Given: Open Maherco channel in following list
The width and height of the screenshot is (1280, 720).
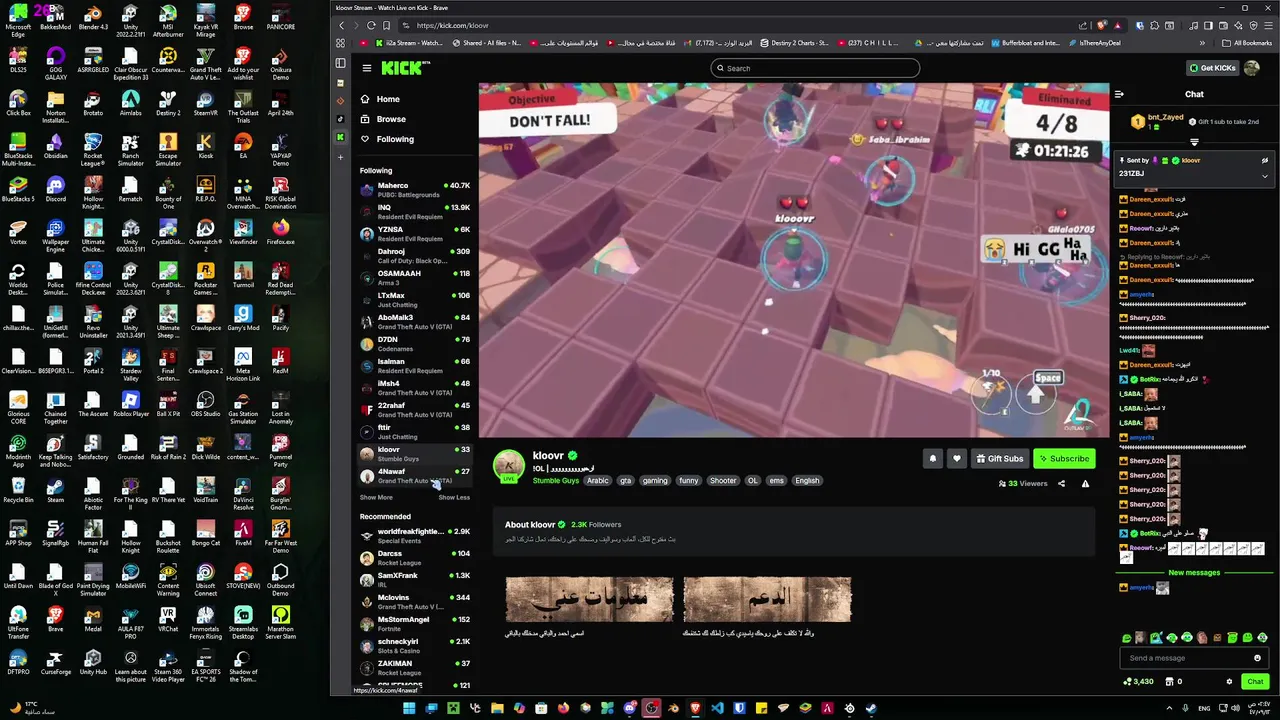Looking at the screenshot, I should [414, 189].
